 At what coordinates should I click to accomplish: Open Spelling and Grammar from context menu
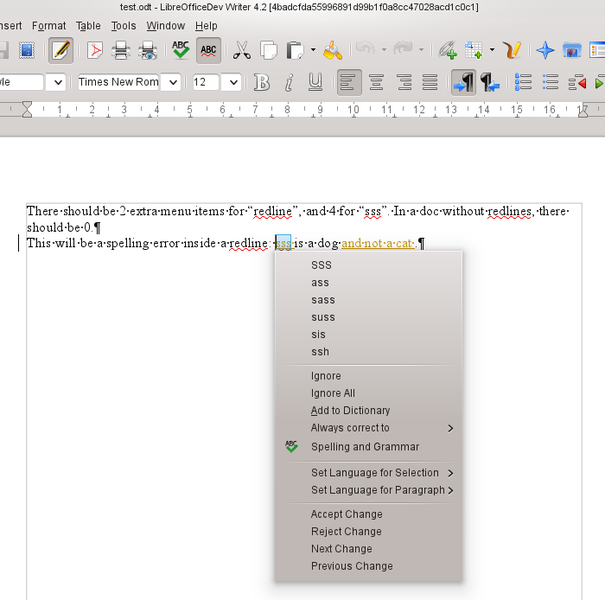(368, 447)
